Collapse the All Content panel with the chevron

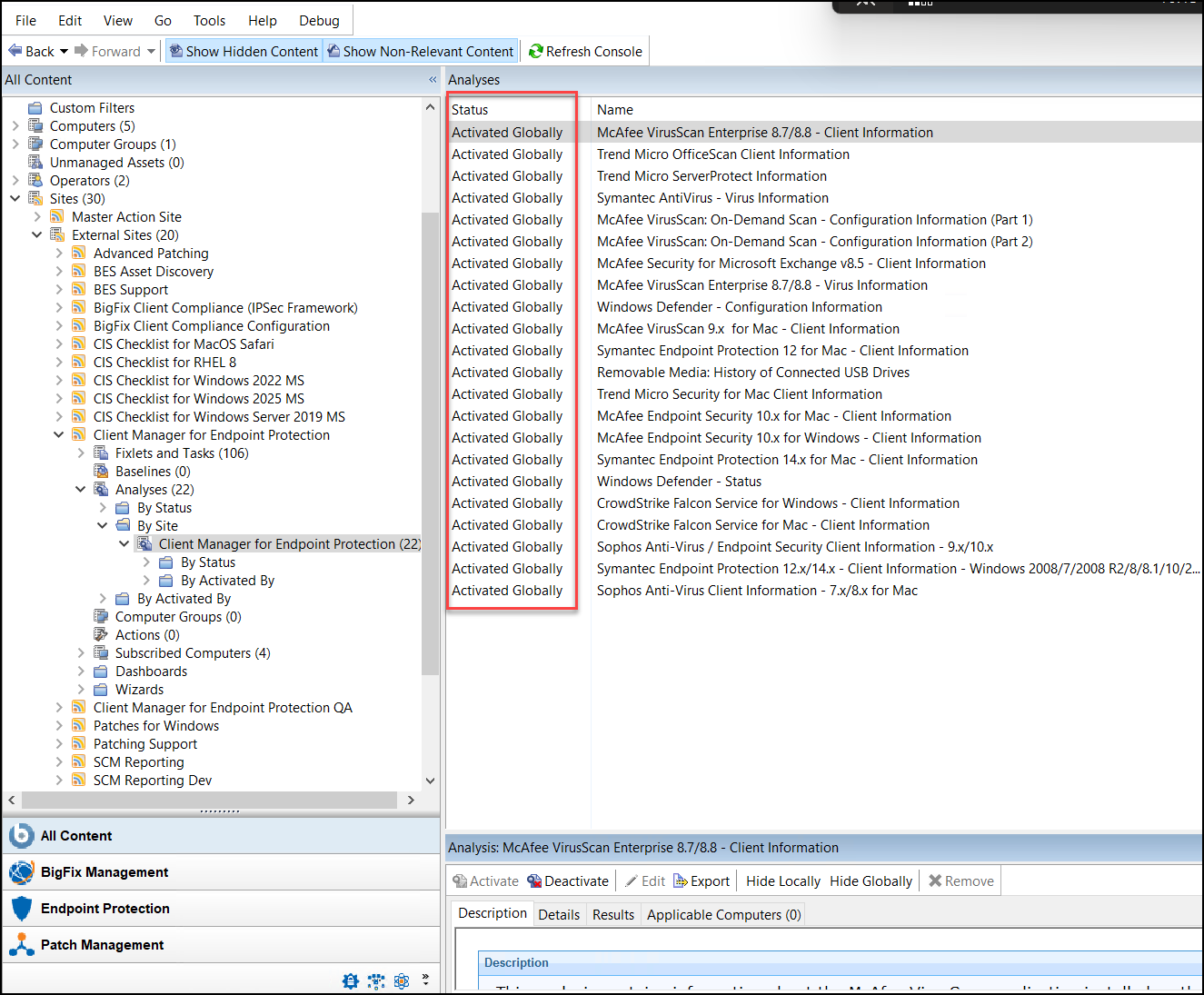[433, 79]
